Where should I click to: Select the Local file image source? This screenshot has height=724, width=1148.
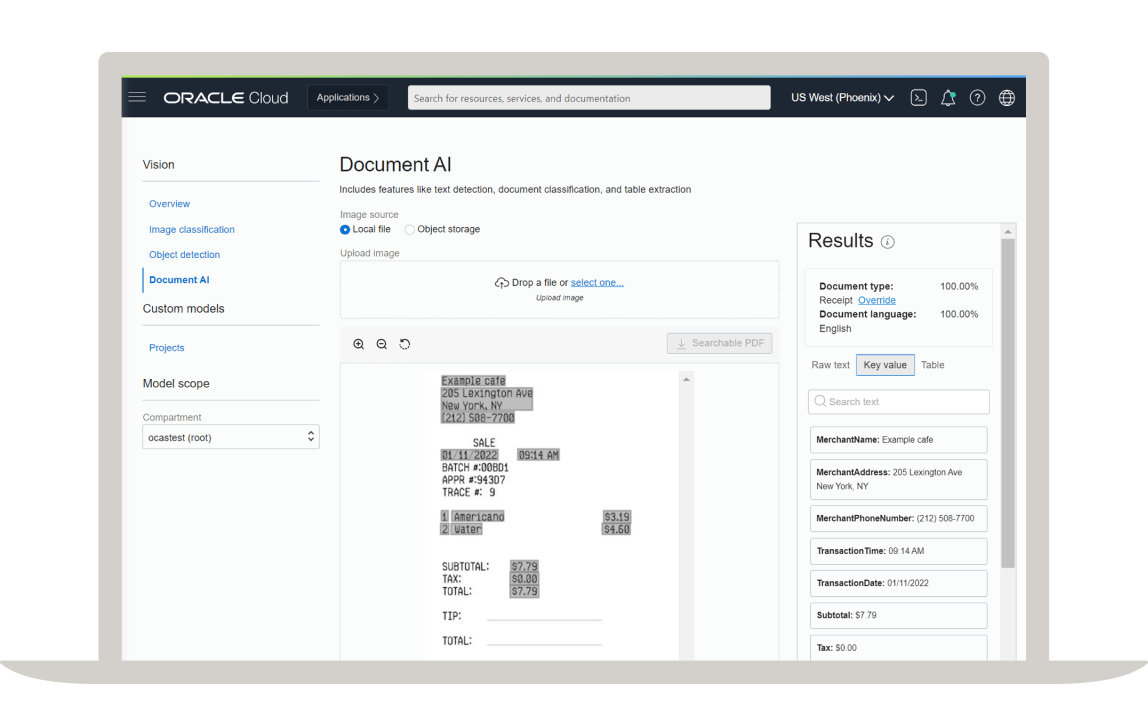[343, 229]
